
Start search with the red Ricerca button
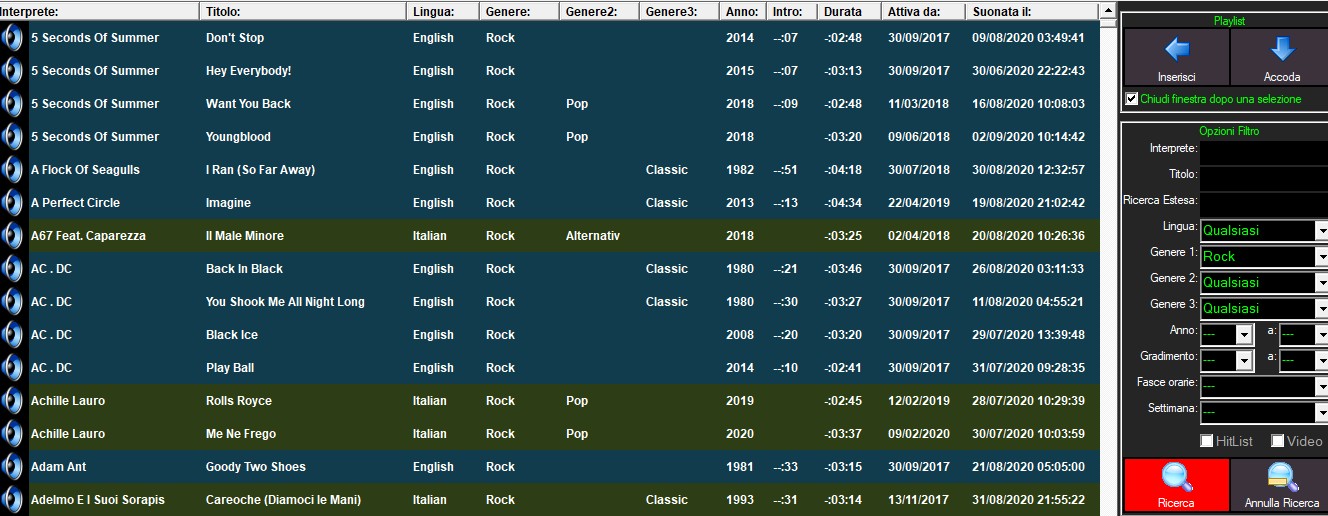[x=1176, y=486]
